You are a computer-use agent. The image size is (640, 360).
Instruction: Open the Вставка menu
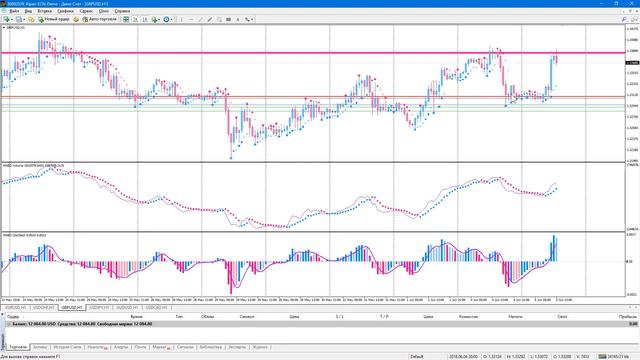click(44, 11)
